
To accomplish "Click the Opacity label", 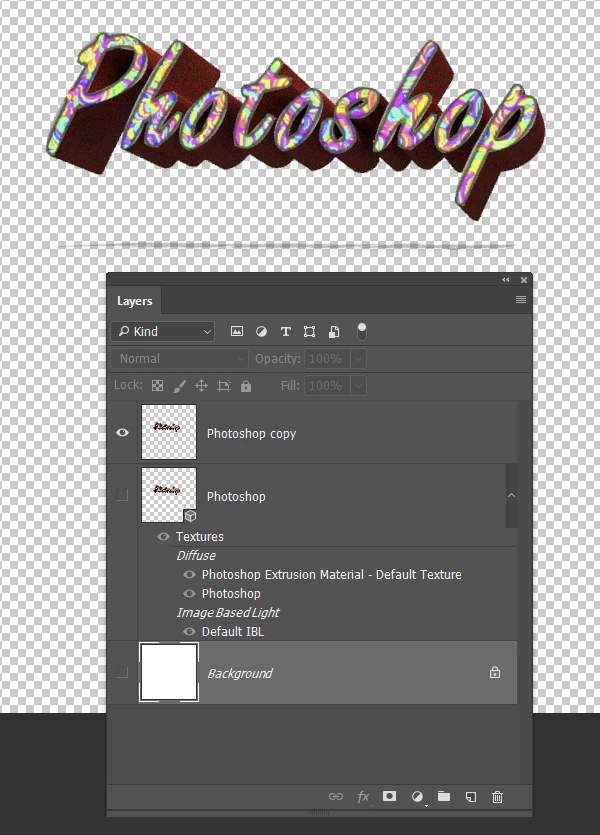I will tap(277, 358).
